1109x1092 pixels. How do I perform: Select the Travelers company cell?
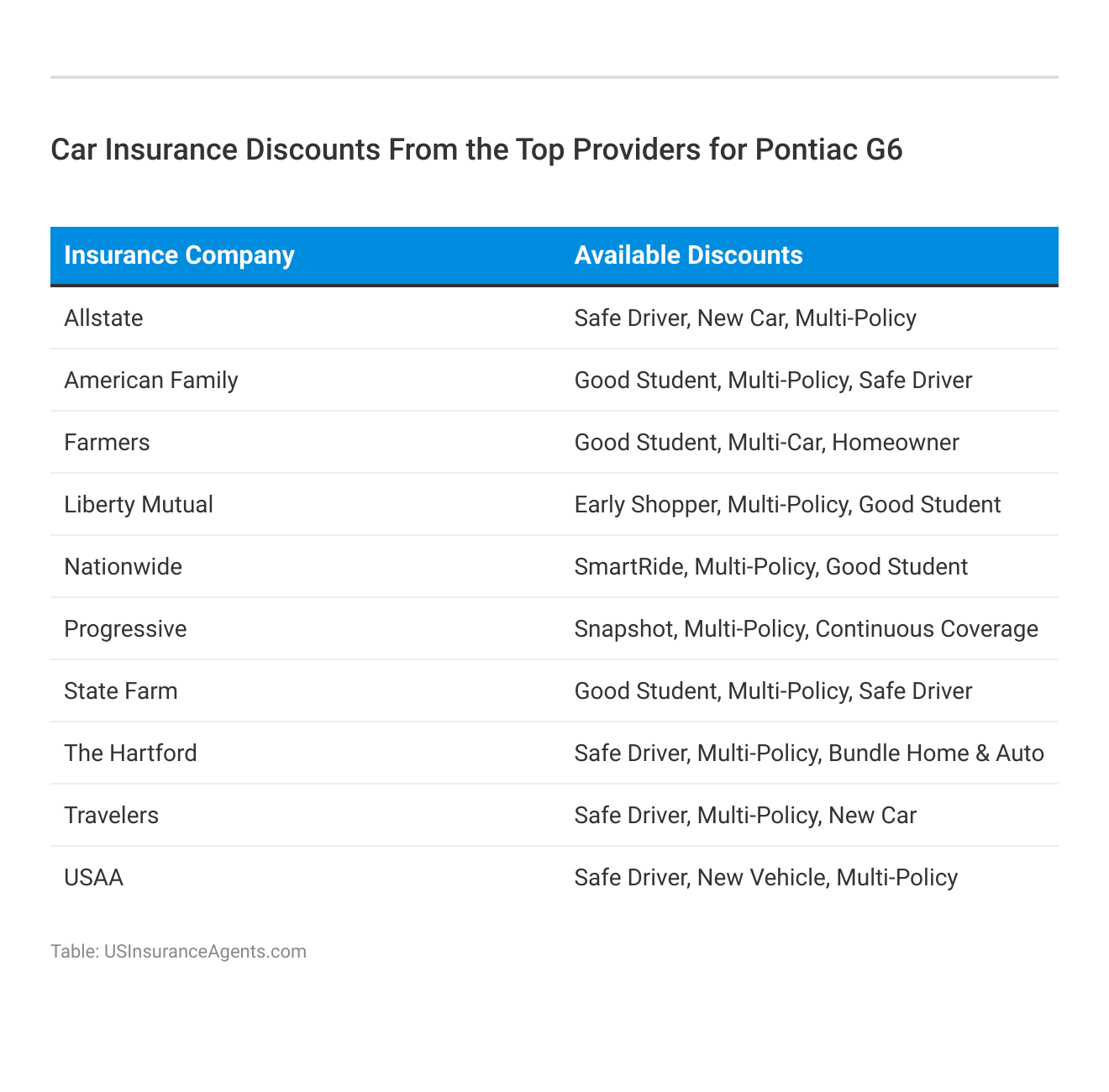(111, 815)
